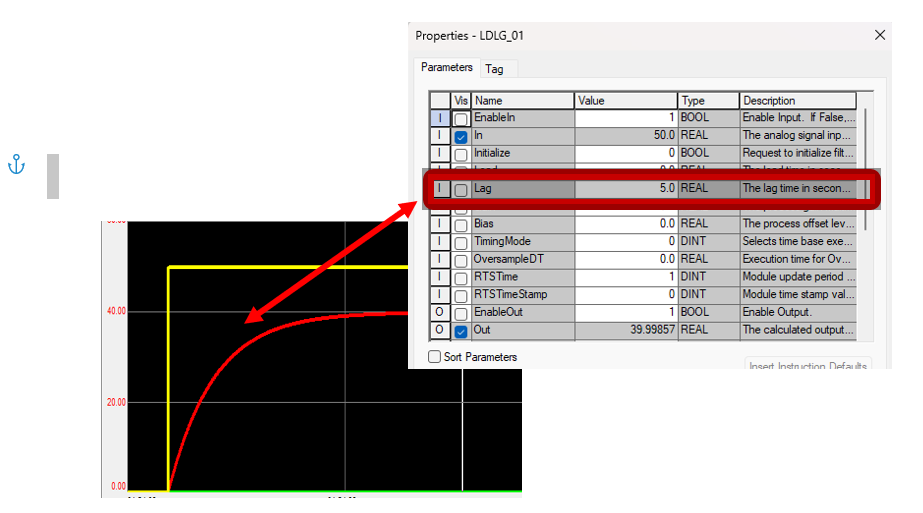Image resolution: width=923 pixels, height=513 pixels.
Task: Switch to the Tag tab
Action: click(x=494, y=69)
